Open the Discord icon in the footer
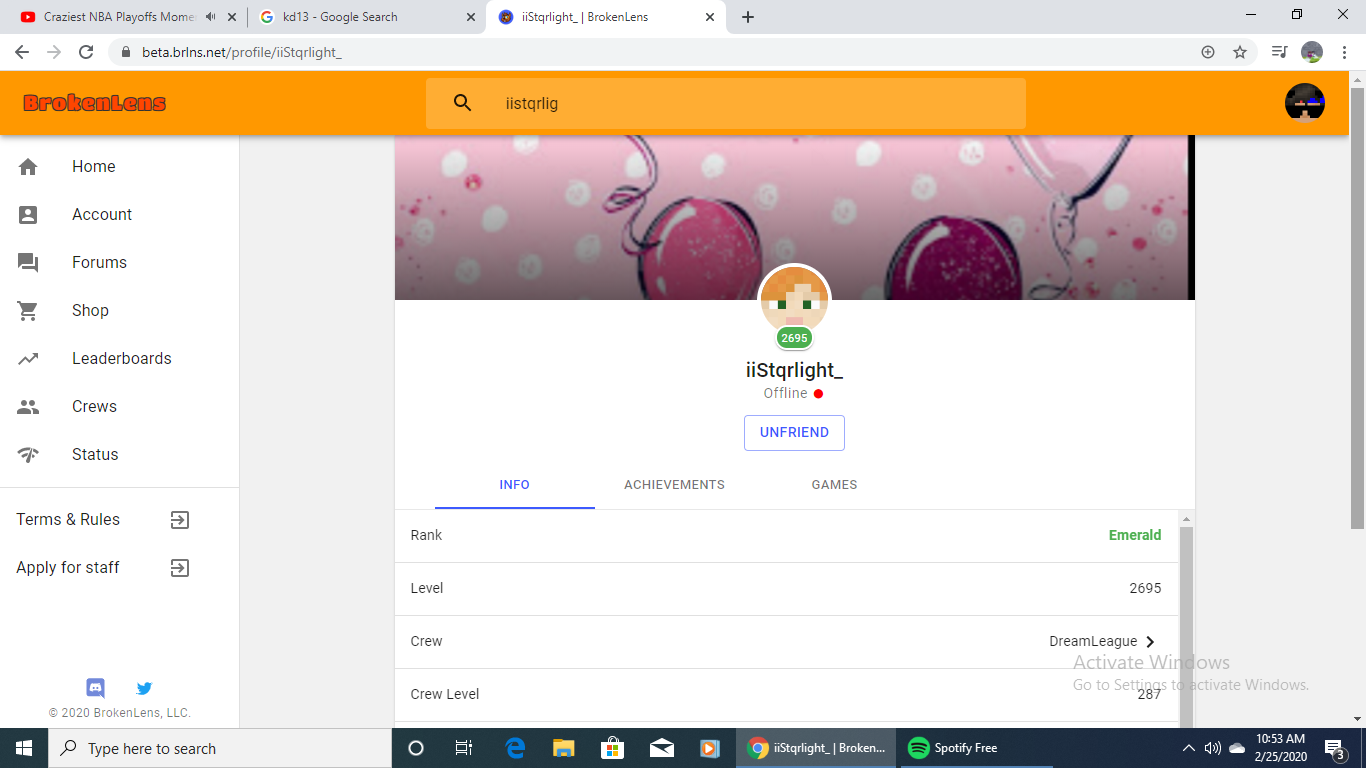This screenshot has height=768, width=1366. click(x=96, y=688)
